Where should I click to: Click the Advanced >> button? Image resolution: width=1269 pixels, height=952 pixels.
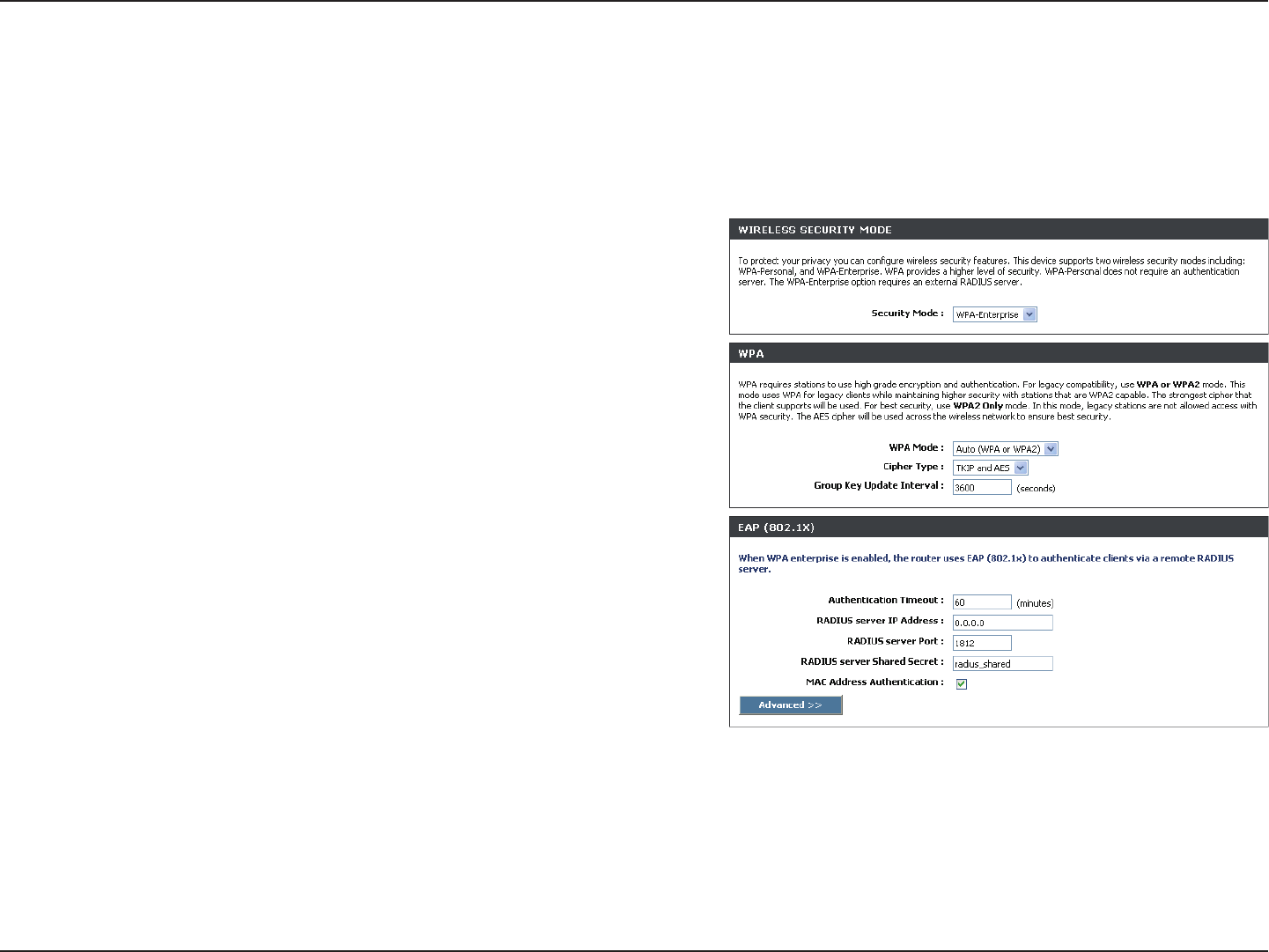click(791, 705)
